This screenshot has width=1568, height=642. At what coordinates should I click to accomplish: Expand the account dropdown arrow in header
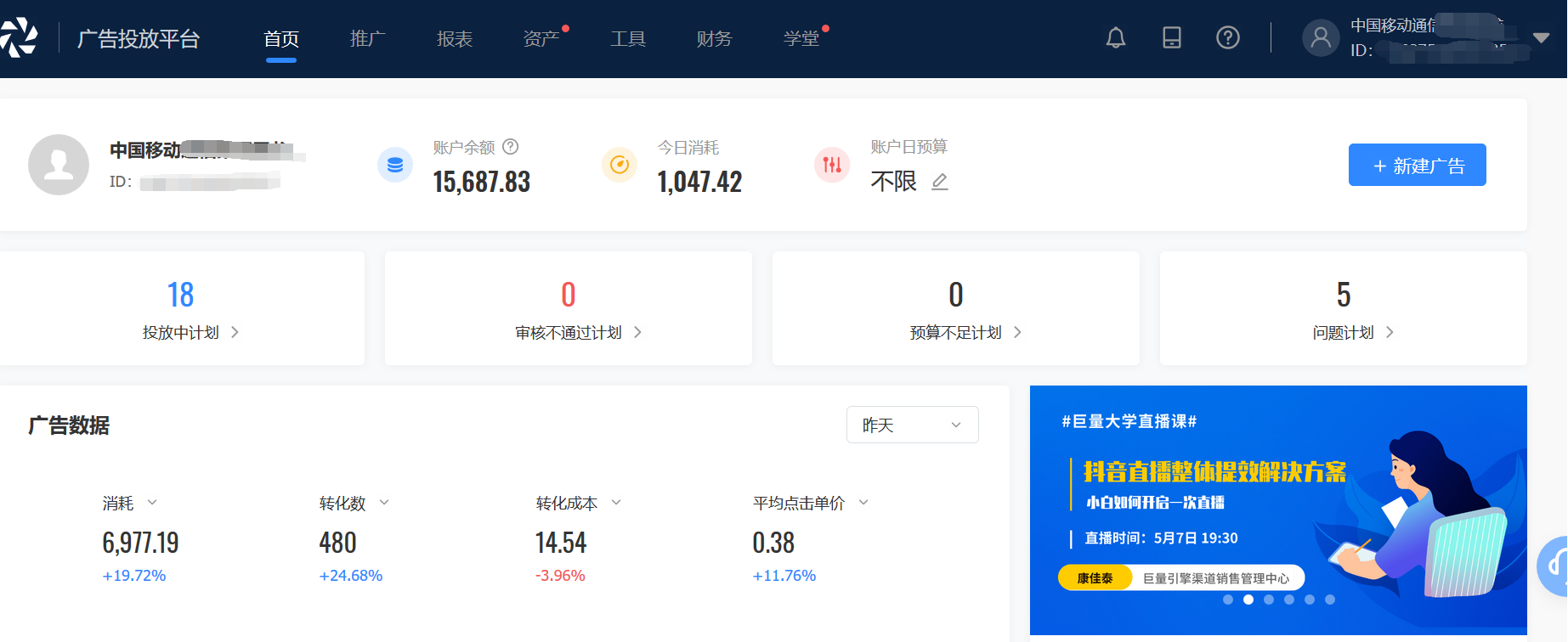tap(1541, 37)
